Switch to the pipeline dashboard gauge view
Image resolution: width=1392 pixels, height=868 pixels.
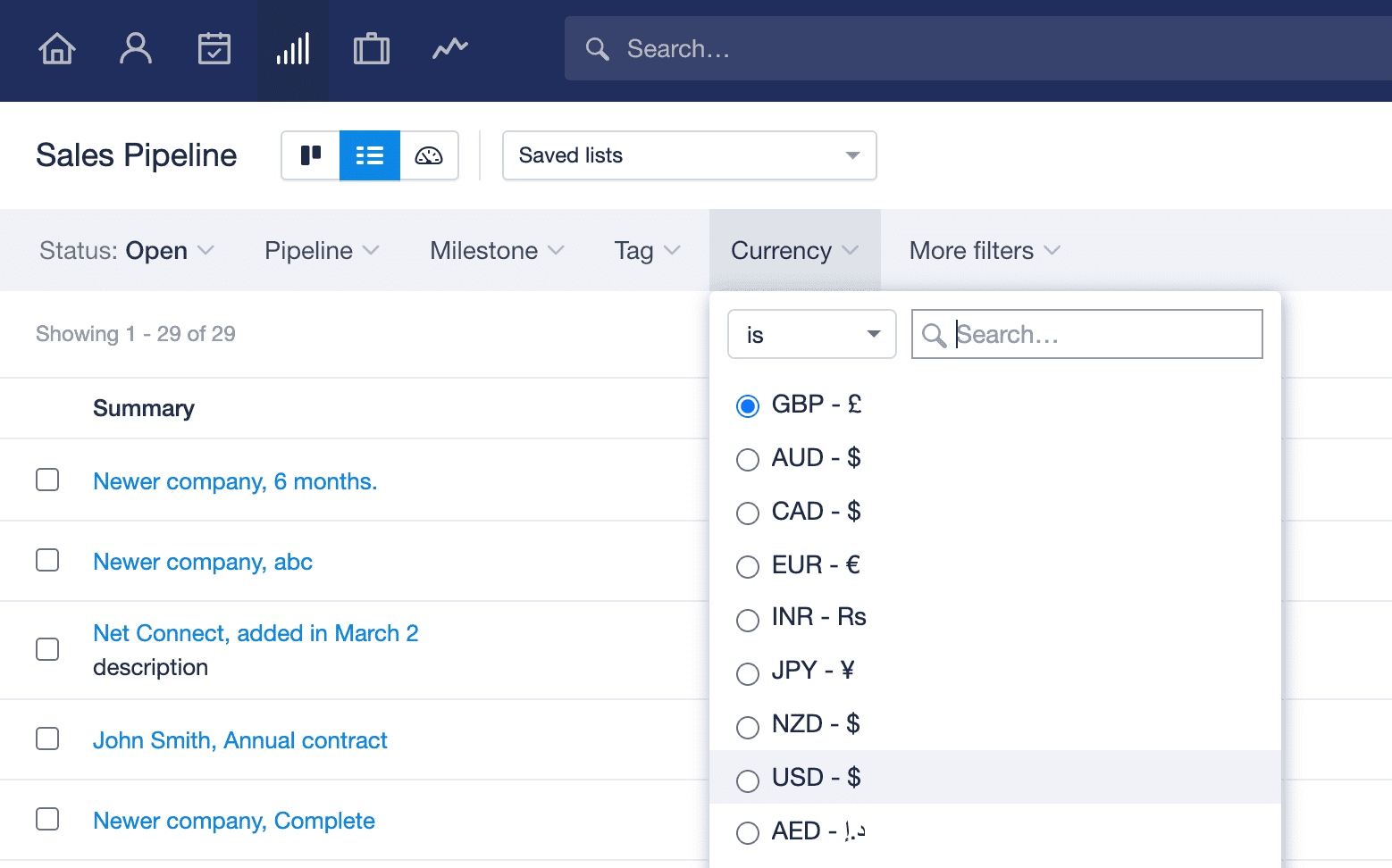[x=429, y=155]
